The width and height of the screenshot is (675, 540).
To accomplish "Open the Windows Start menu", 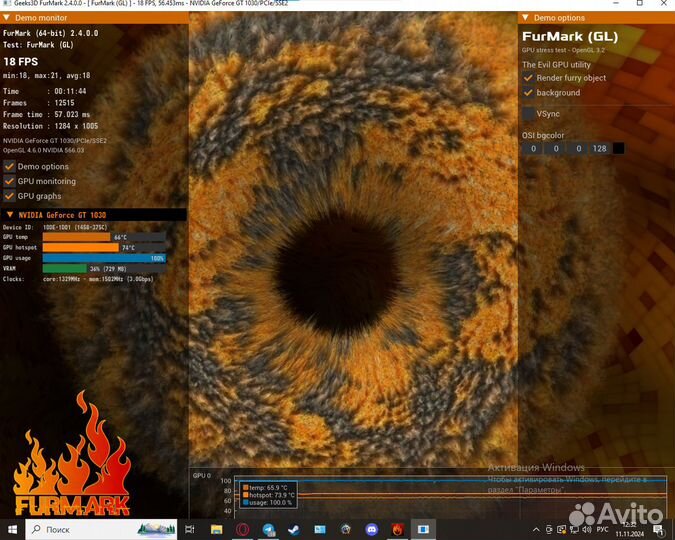I will pos(14,528).
